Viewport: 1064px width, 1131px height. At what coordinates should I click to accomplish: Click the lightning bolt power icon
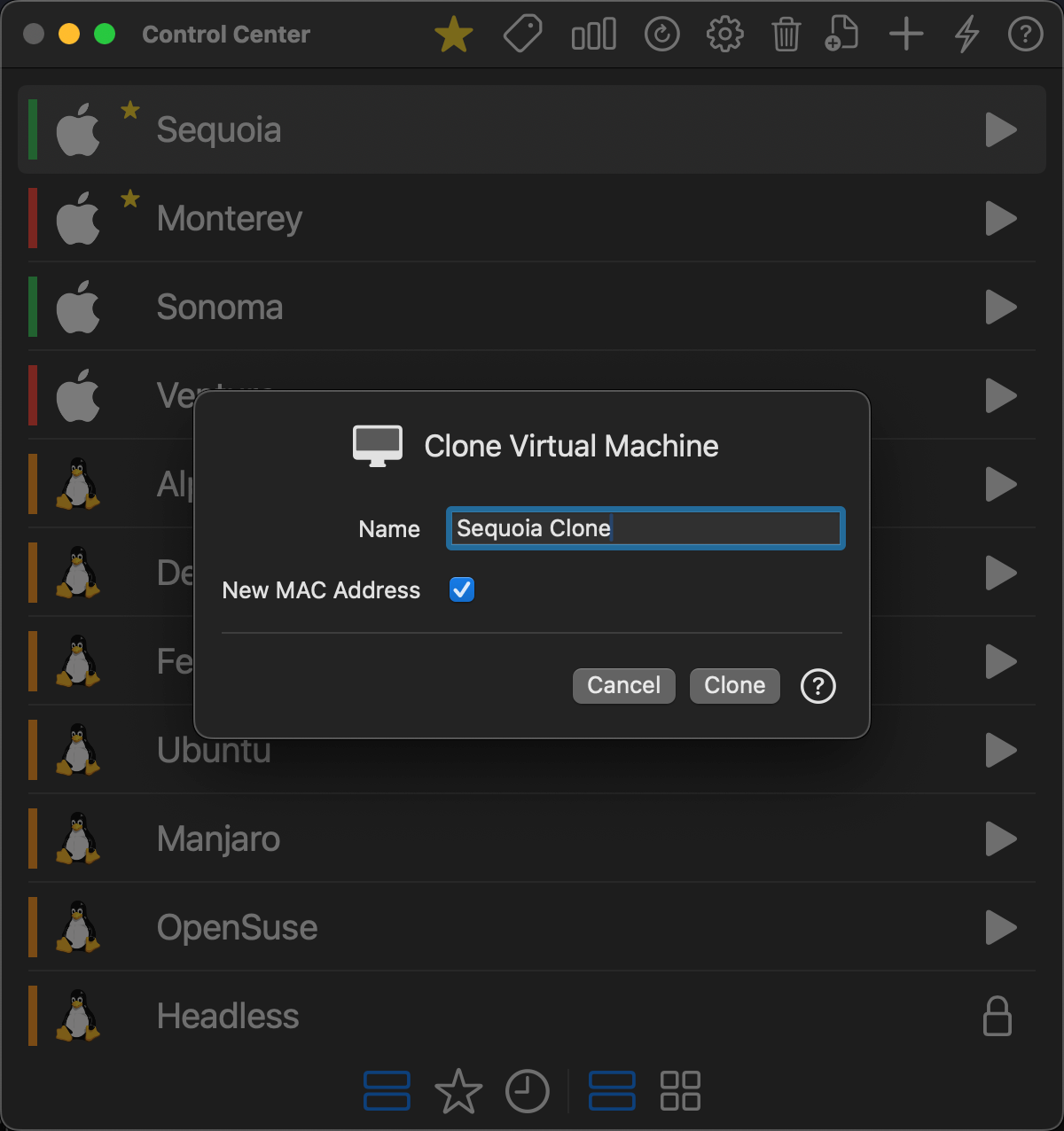pyautogui.click(x=966, y=33)
